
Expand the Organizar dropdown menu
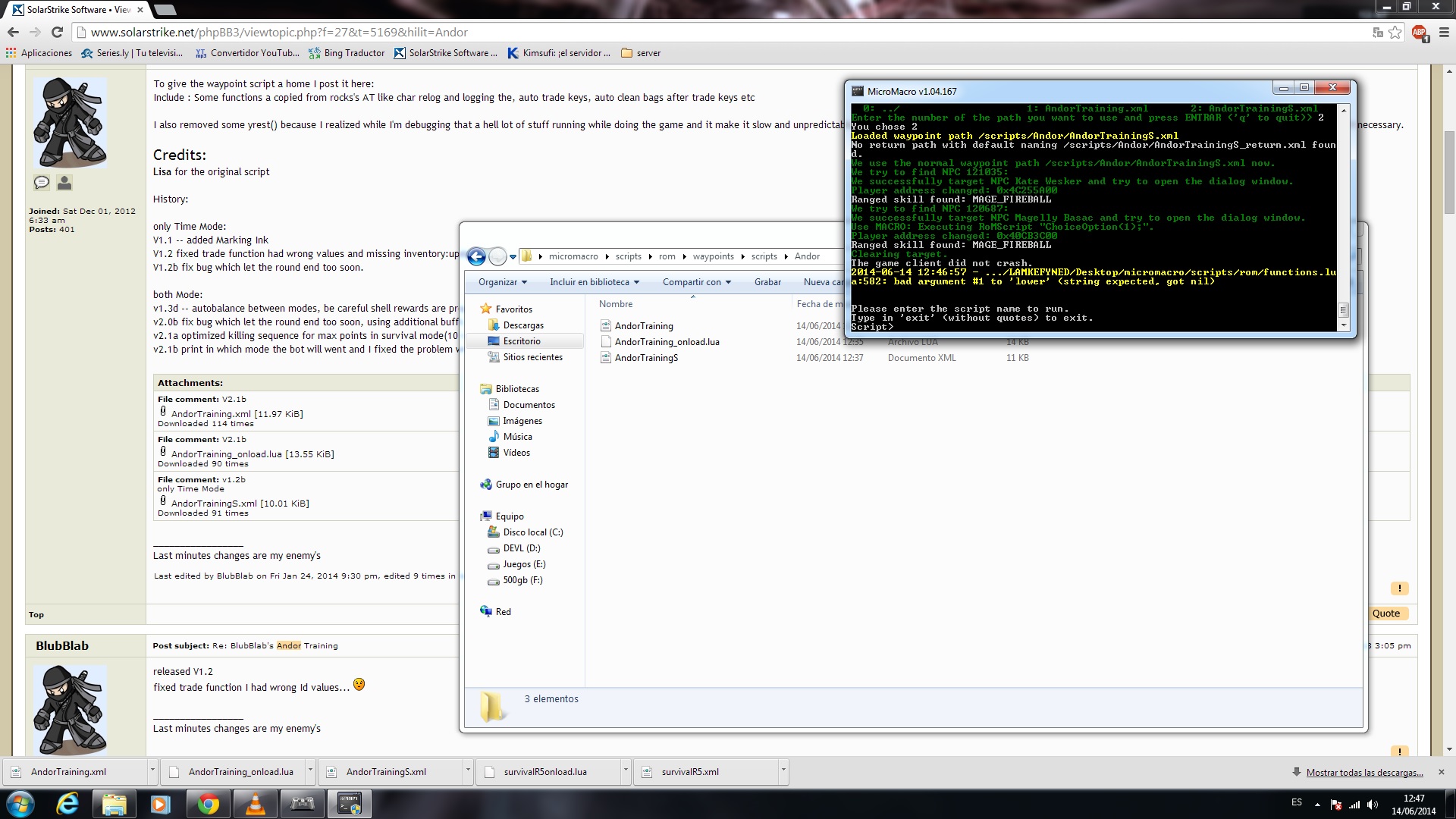click(502, 282)
